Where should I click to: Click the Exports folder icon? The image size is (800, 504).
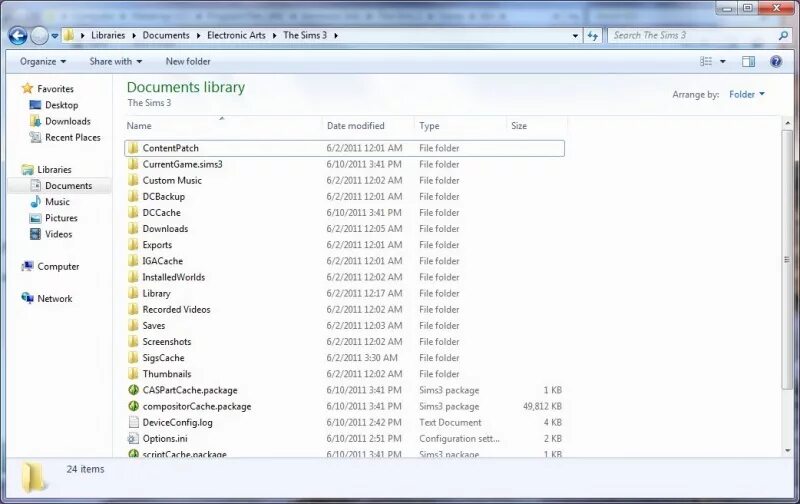point(133,245)
